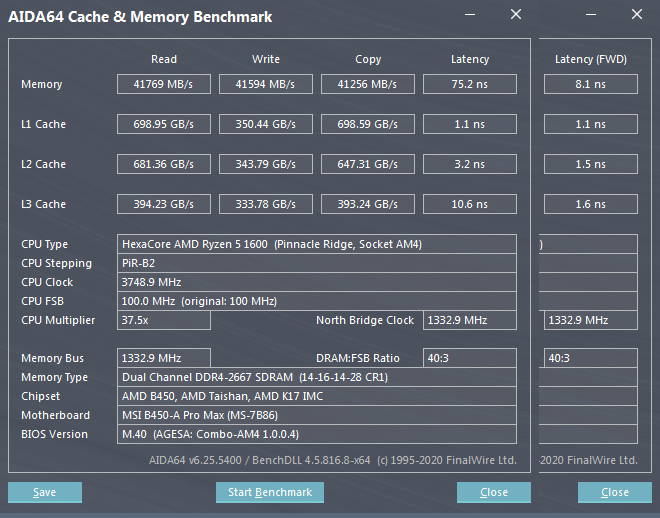Click the CPU Clock 3748.9 MHz field

(317, 282)
